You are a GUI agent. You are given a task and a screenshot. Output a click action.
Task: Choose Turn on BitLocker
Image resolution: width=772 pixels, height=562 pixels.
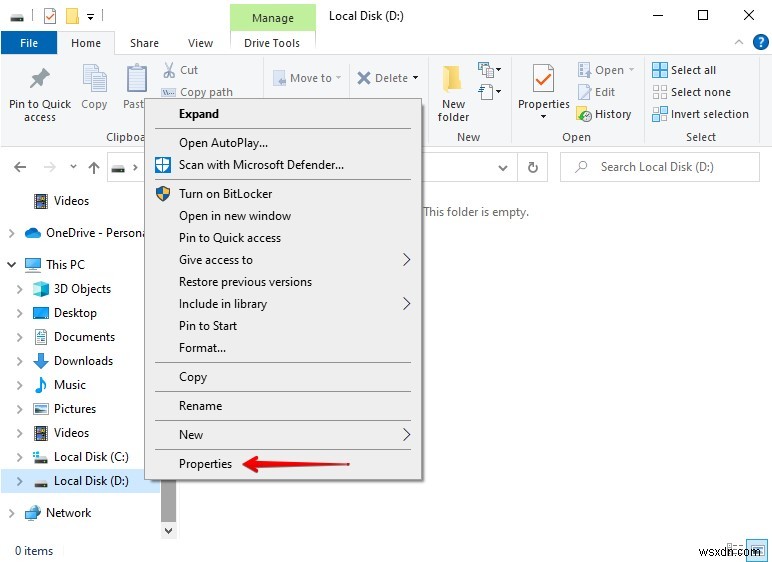[x=284, y=194]
